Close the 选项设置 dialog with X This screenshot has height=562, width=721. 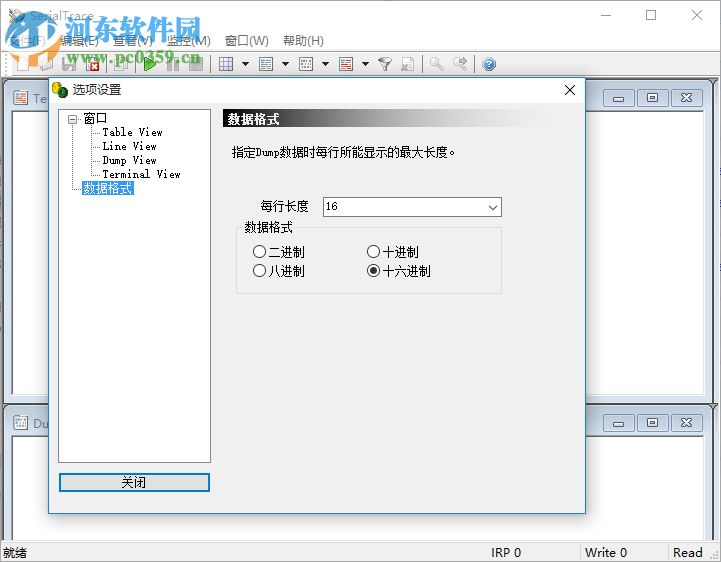570,90
